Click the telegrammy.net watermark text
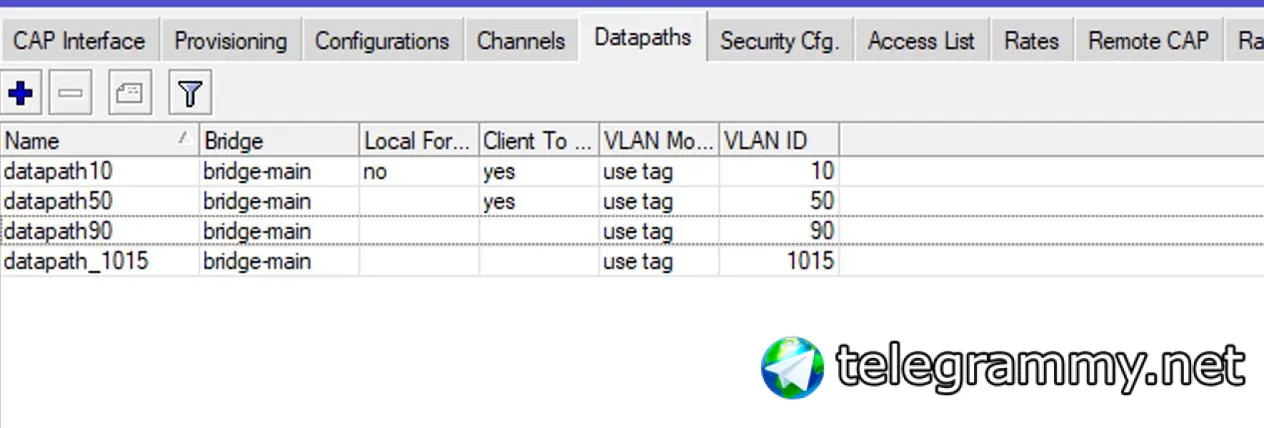This screenshot has height=428, width=1264. pos(1041,366)
